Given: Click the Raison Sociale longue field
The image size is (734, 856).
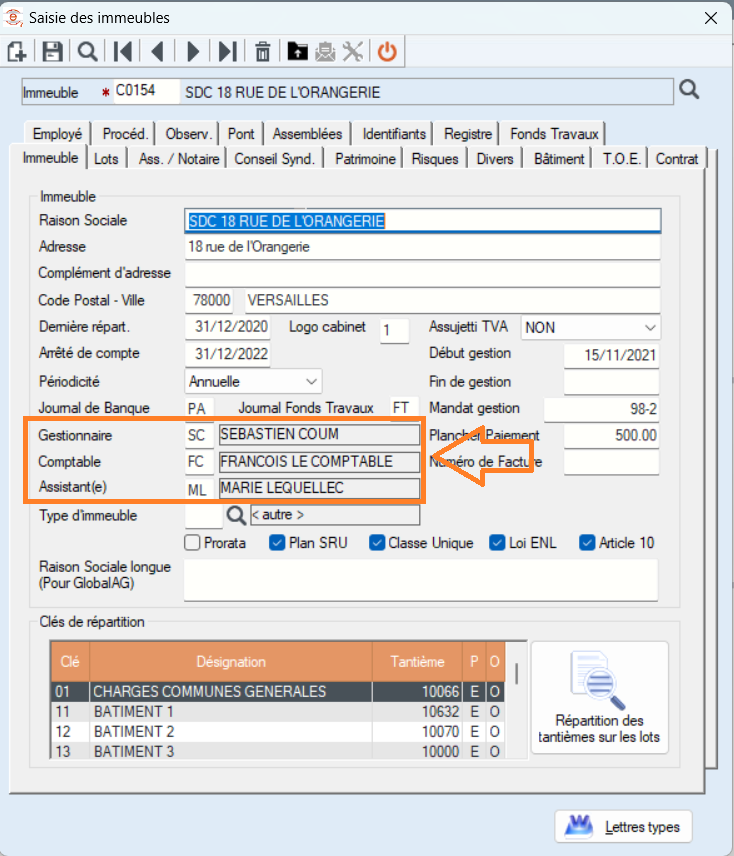Looking at the screenshot, I should tap(421, 580).
